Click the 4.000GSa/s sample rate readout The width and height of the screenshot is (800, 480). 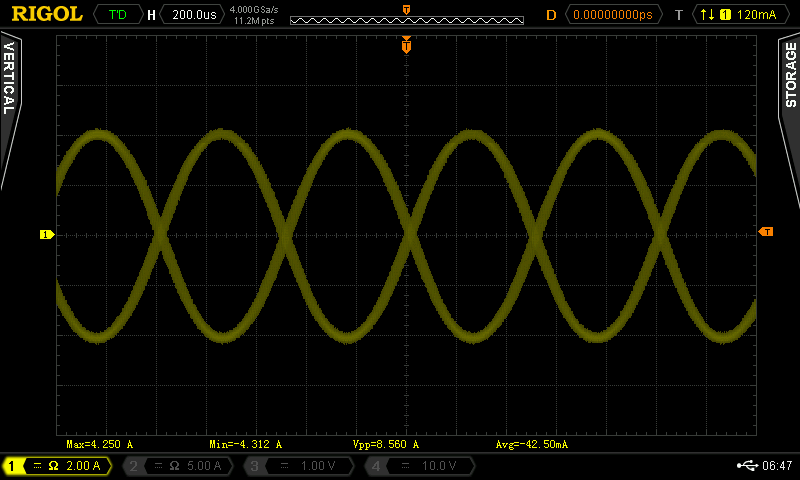pyautogui.click(x=254, y=9)
